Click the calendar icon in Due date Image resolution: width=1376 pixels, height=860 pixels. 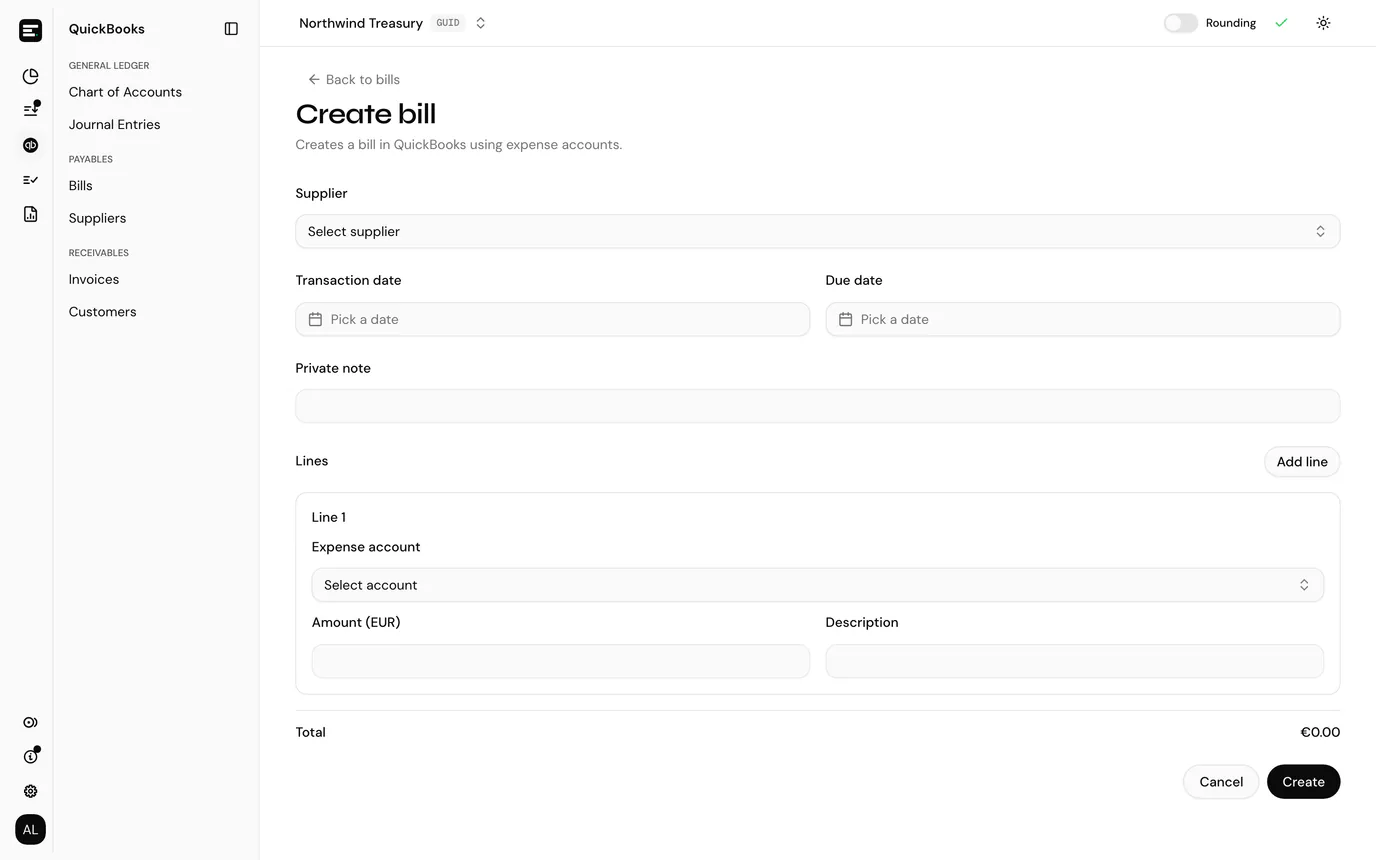click(845, 319)
